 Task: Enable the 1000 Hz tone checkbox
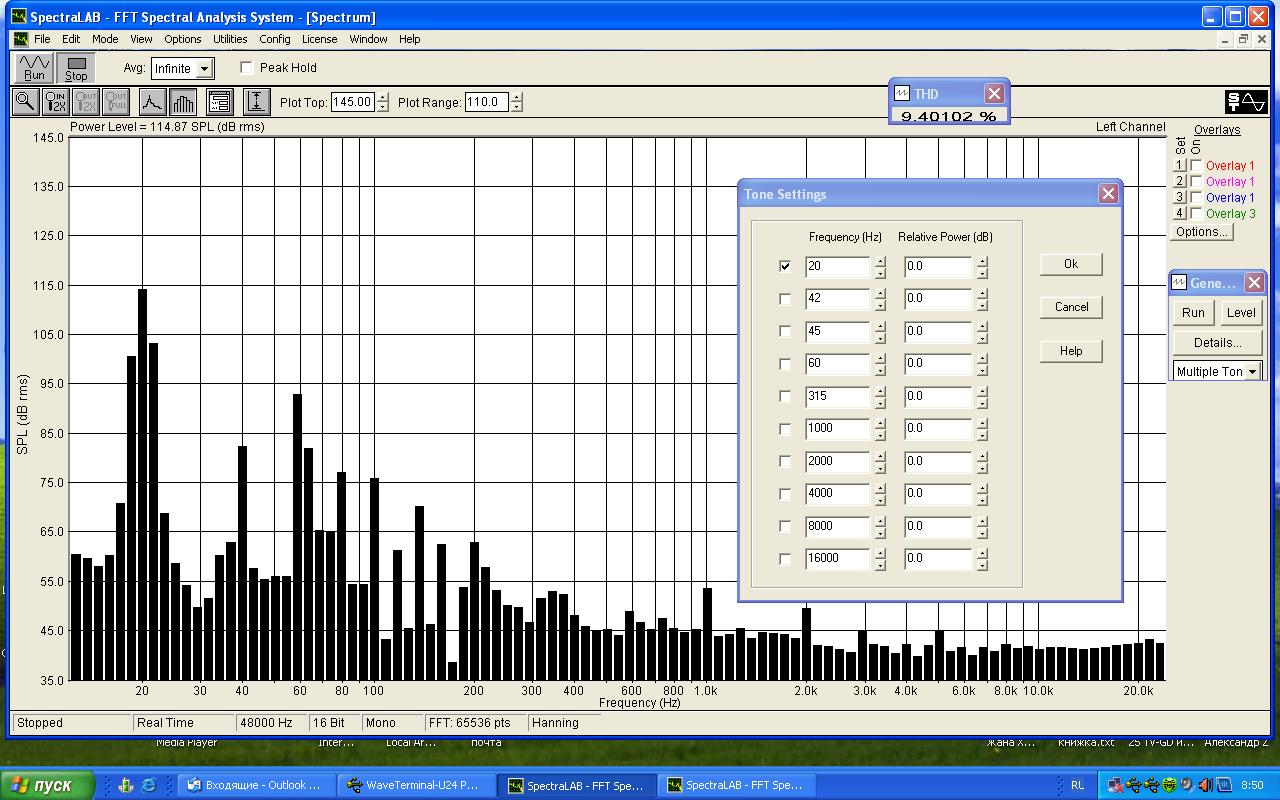785,429
